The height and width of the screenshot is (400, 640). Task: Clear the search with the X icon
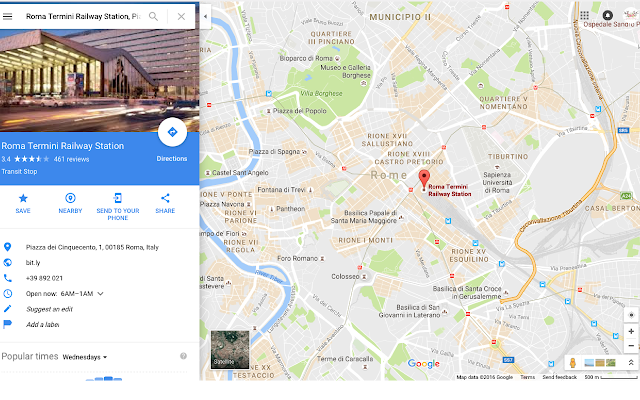(x=181, y=16)
